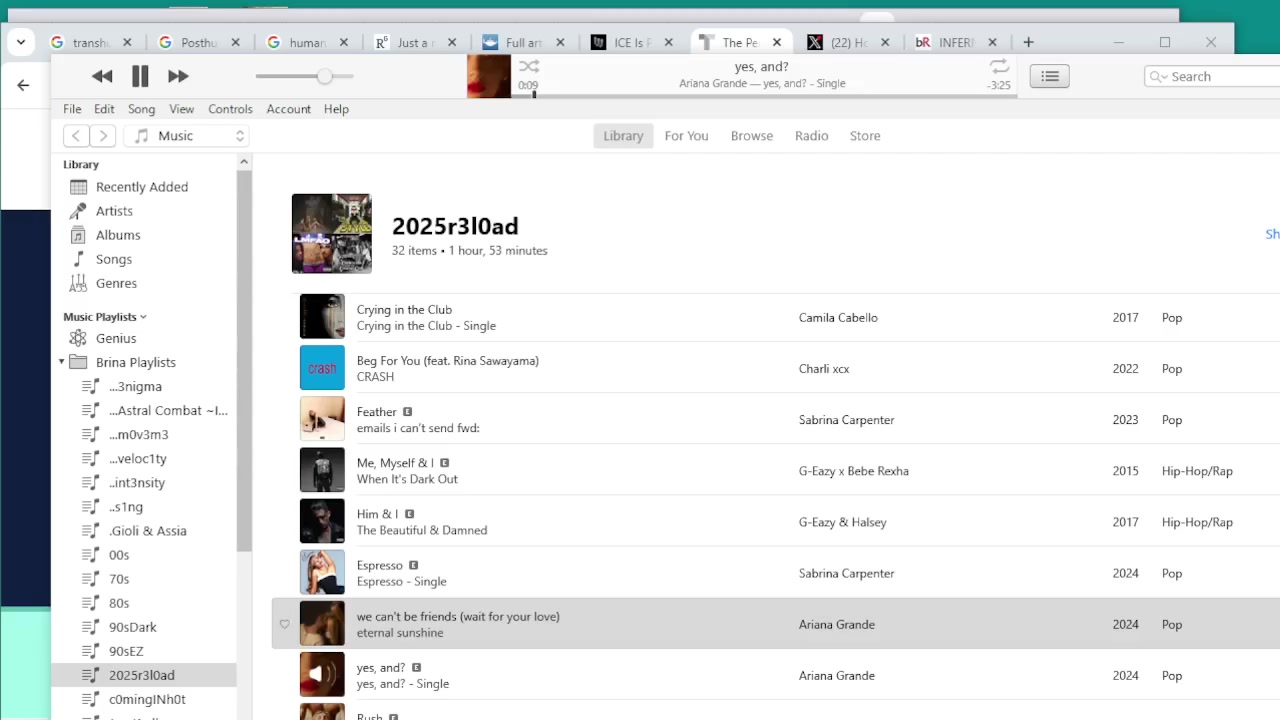
Task: Pause the playing song
Action: point(140,76)
